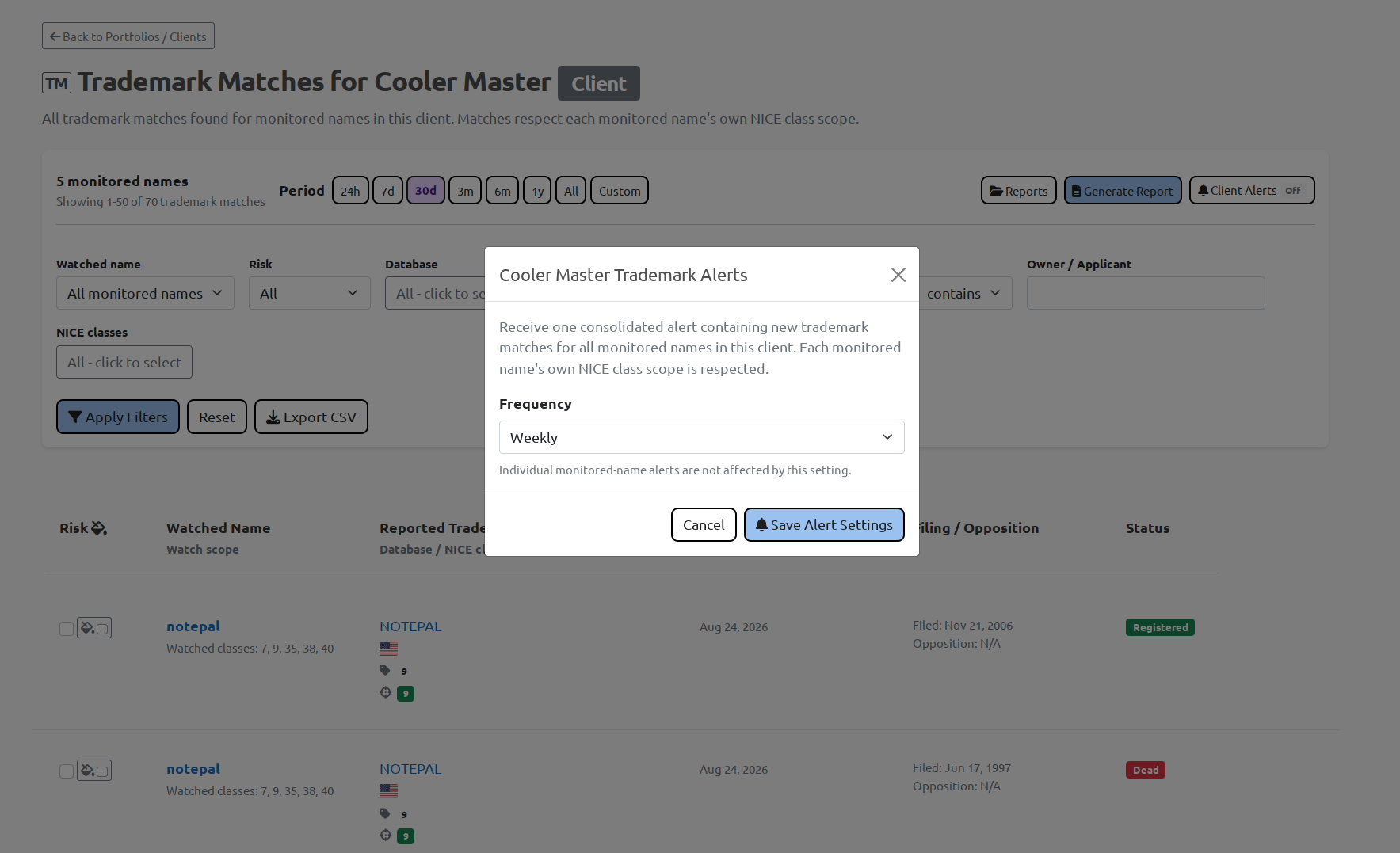Screen dimensions: 1400x853
Task: Click 'Filed: Nov 21, 2006' text
Action: pos(963,625)
